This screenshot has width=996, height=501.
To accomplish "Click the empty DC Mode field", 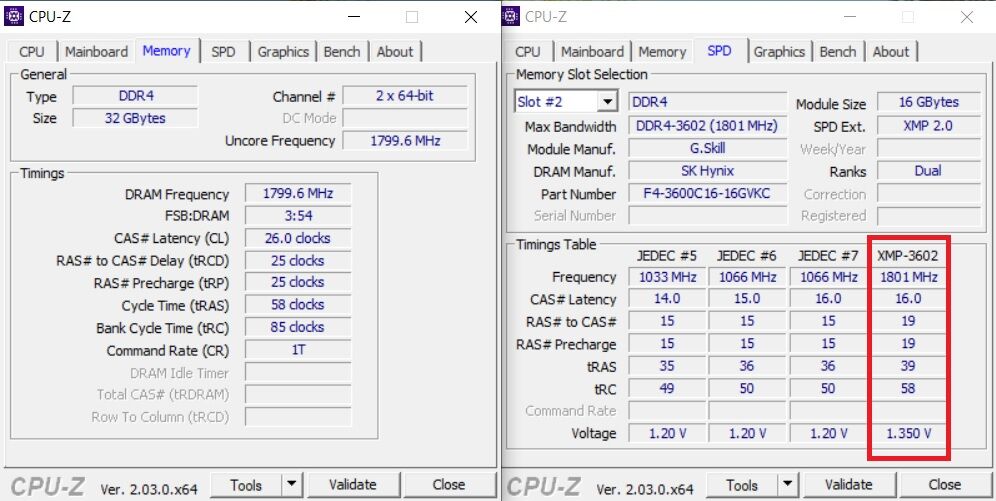I will click(x=405, y=118).
